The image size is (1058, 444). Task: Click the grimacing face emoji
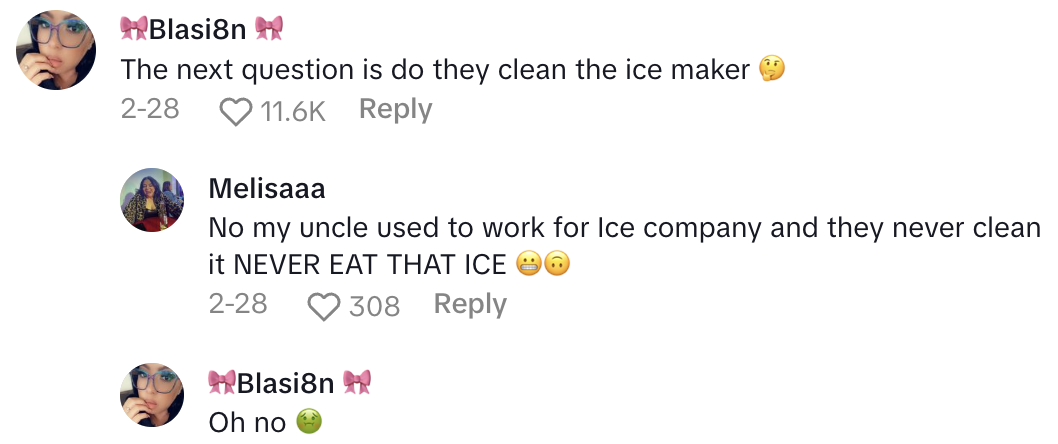click(530, 265)
